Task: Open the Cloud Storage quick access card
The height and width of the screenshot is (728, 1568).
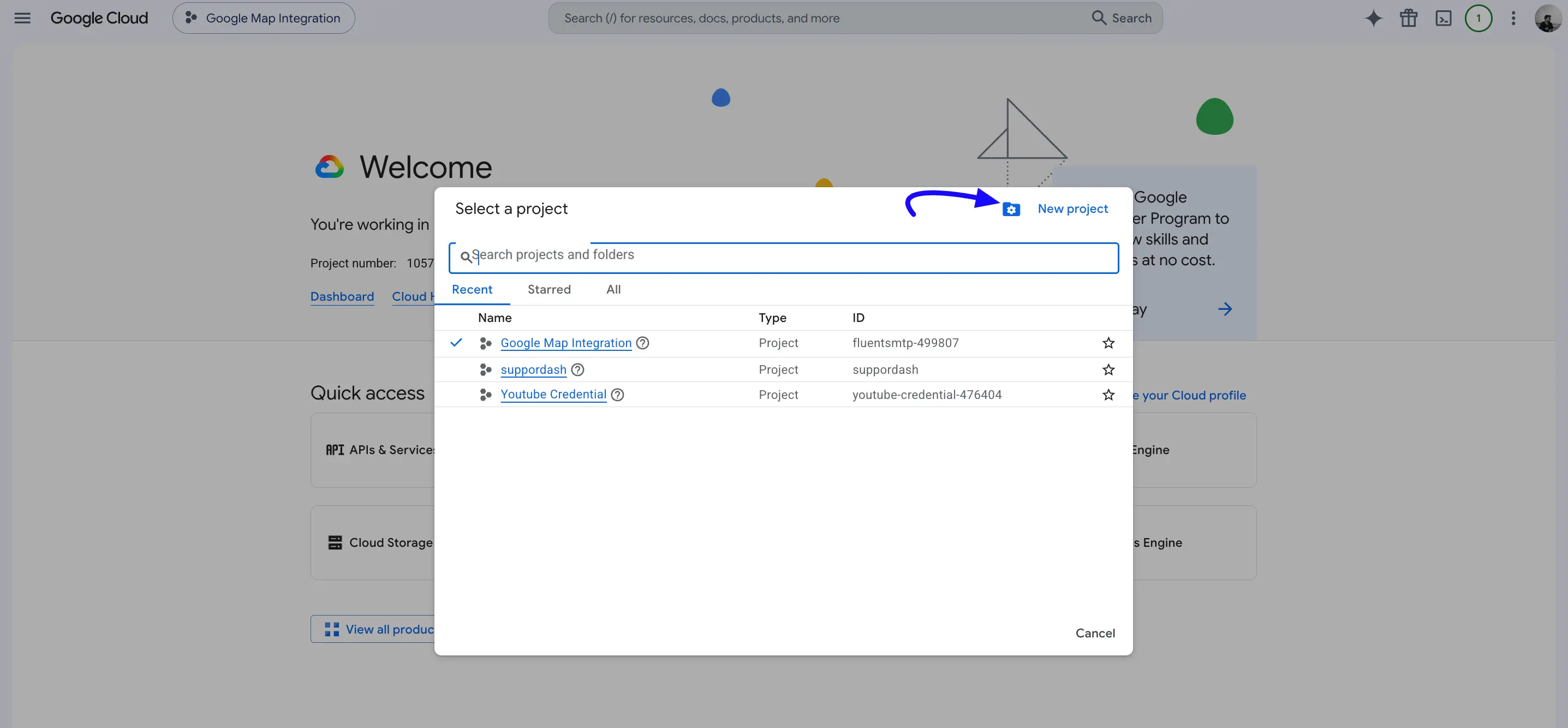Action: [x=373, y=542]
